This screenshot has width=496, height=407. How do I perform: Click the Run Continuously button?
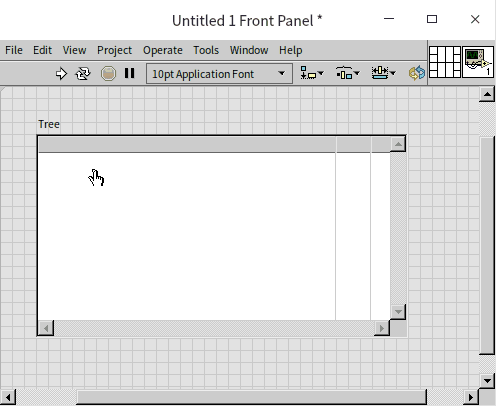(83, 74)
